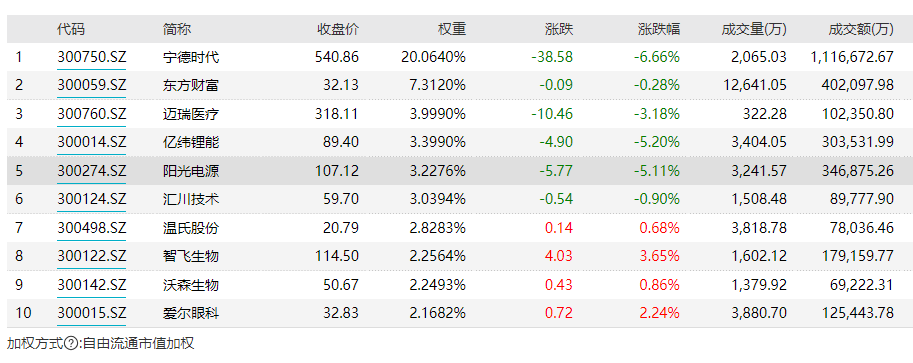Click the 代码 column header

[71, 29]
